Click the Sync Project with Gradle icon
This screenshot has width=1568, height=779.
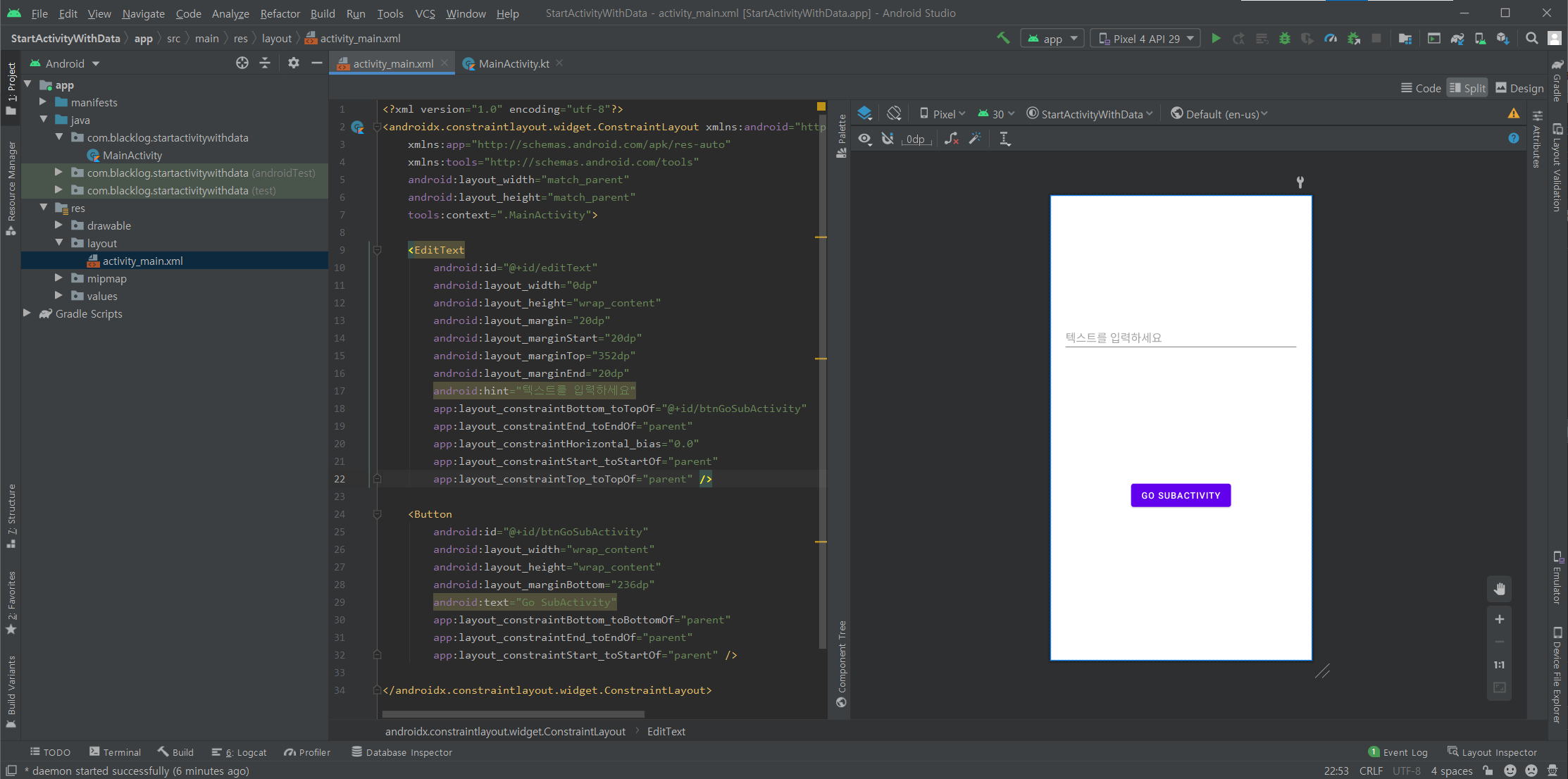[x=1457, y=39]
